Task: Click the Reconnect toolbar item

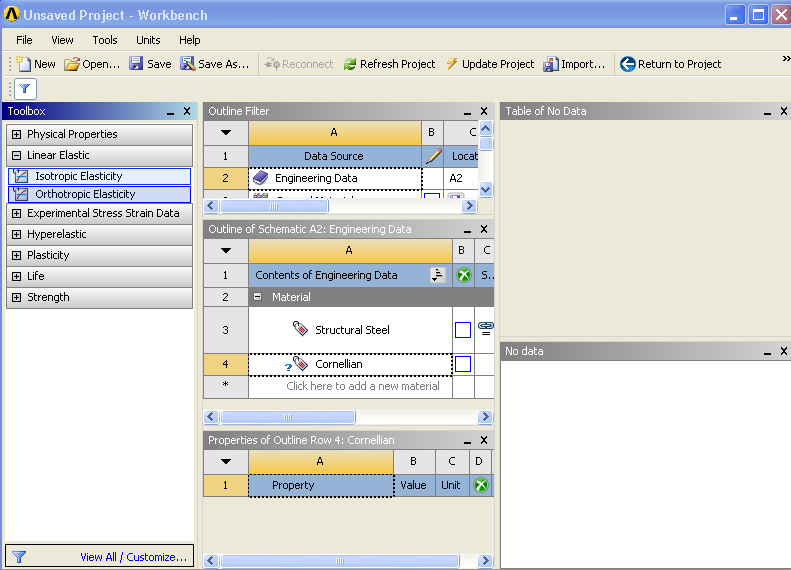Action: pyautogui.click(x=299, y=64)
